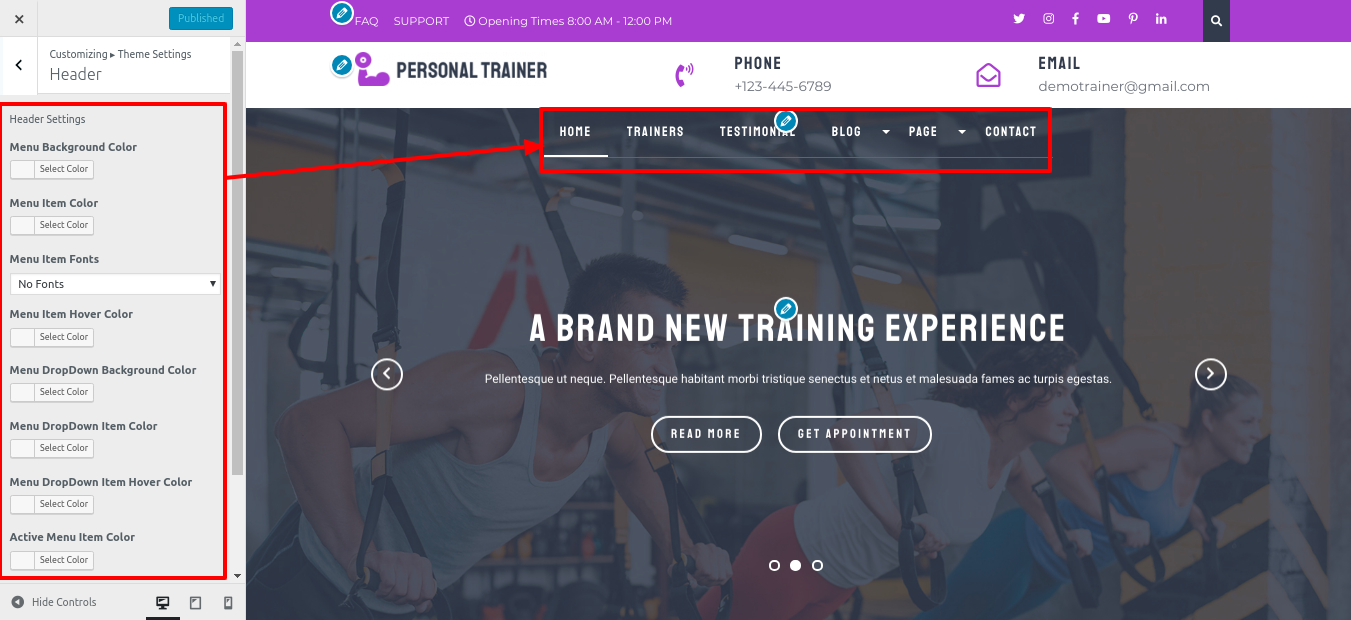Expand the Blog menu dropdown arrow
Viewport: 1351px width, 620px height.
tap(885, 132)
